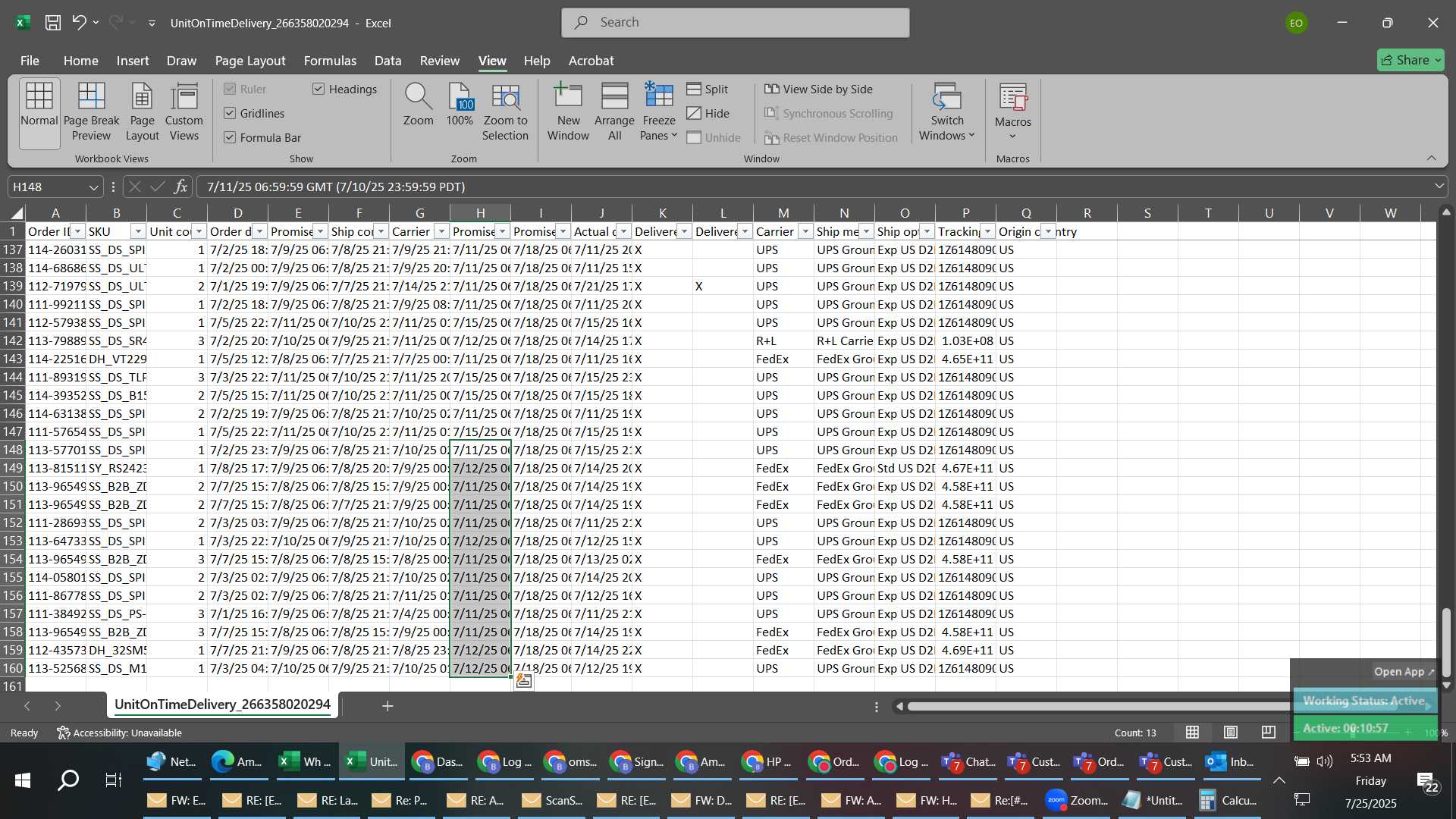Image resolution: width=1456 pixels, height=819 pixels.
Task: Open SKU column filter dropdown
Action: 138,231
